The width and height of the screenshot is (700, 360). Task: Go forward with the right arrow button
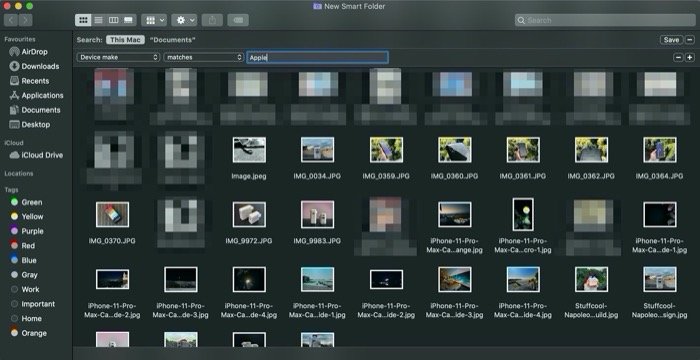[x=25, y=20]
